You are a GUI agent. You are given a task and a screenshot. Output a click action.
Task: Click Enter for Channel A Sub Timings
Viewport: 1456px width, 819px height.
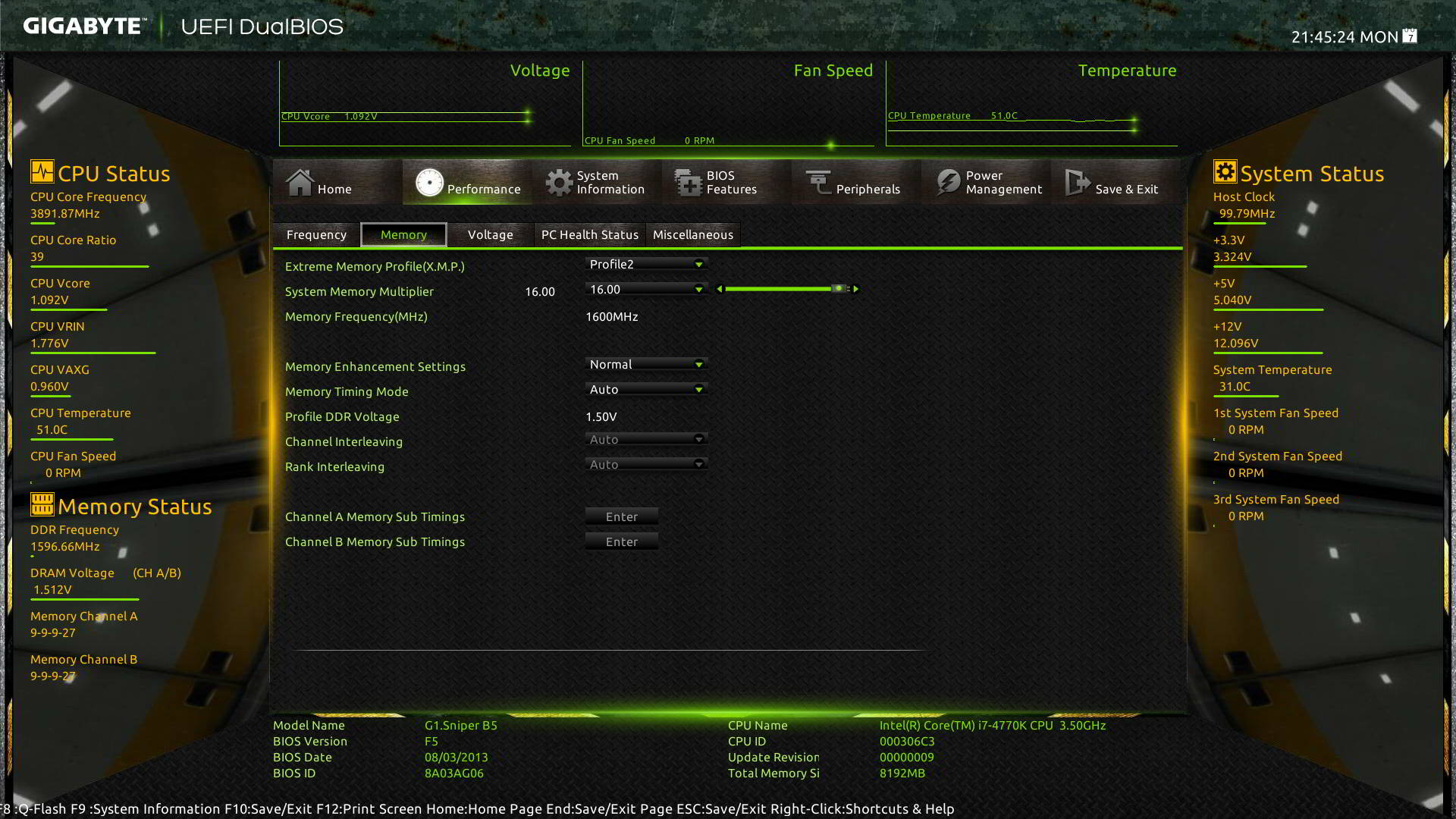622,516
